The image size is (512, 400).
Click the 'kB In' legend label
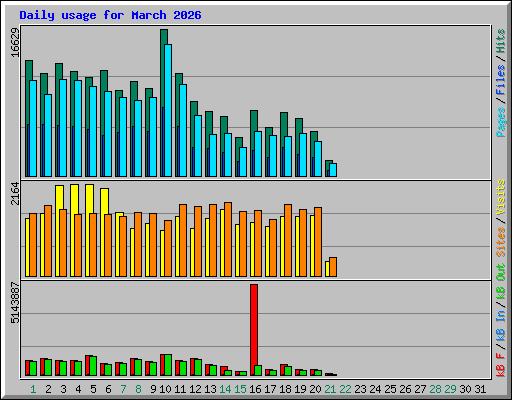click(x=501, y=326)
